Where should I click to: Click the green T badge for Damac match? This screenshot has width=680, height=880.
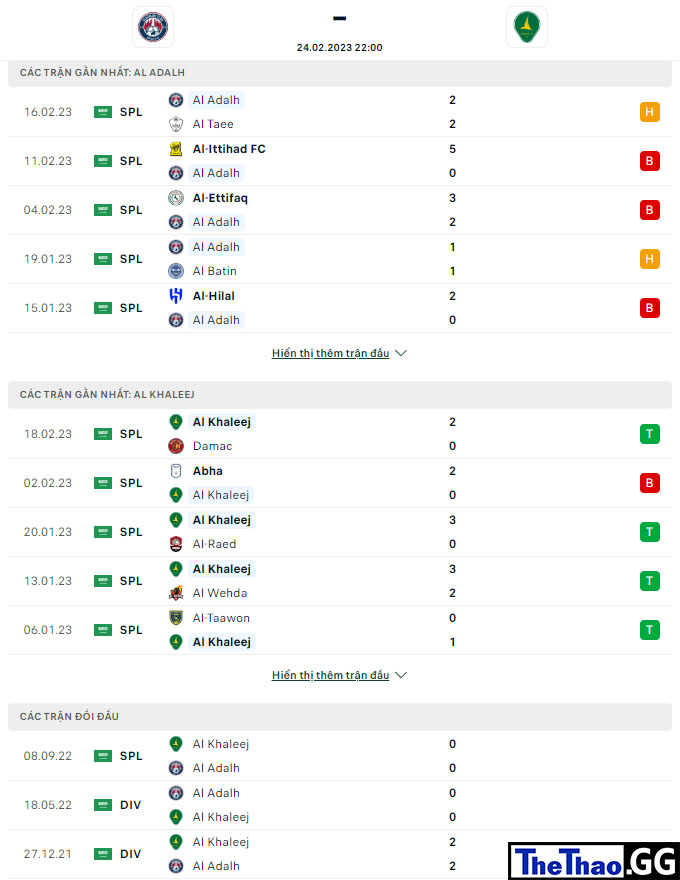(650, 434)
